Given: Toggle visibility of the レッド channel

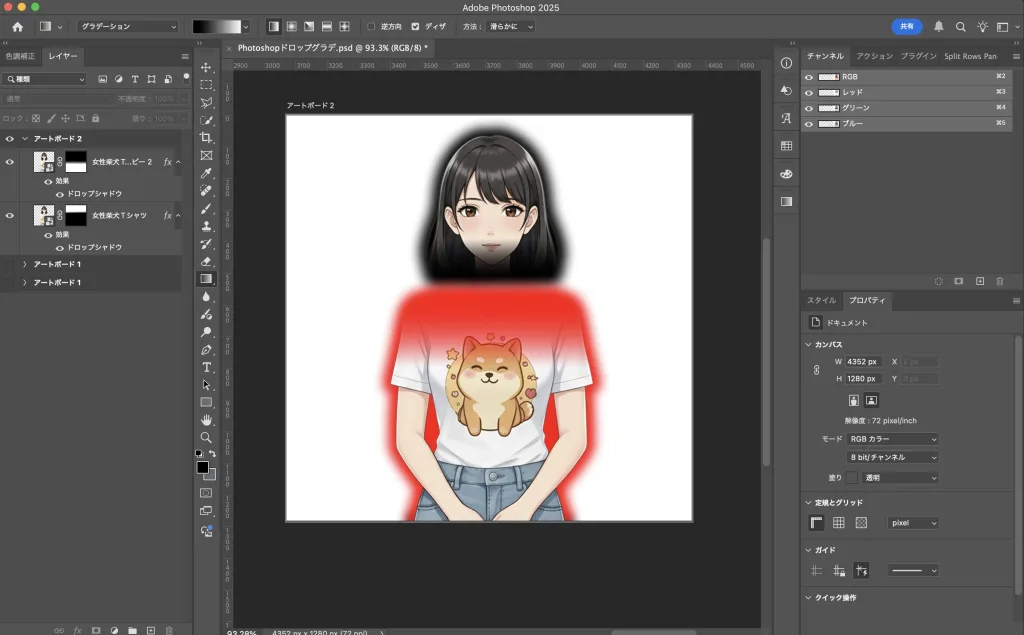Looking at the screenshot, I should click(x=809, y=92).
